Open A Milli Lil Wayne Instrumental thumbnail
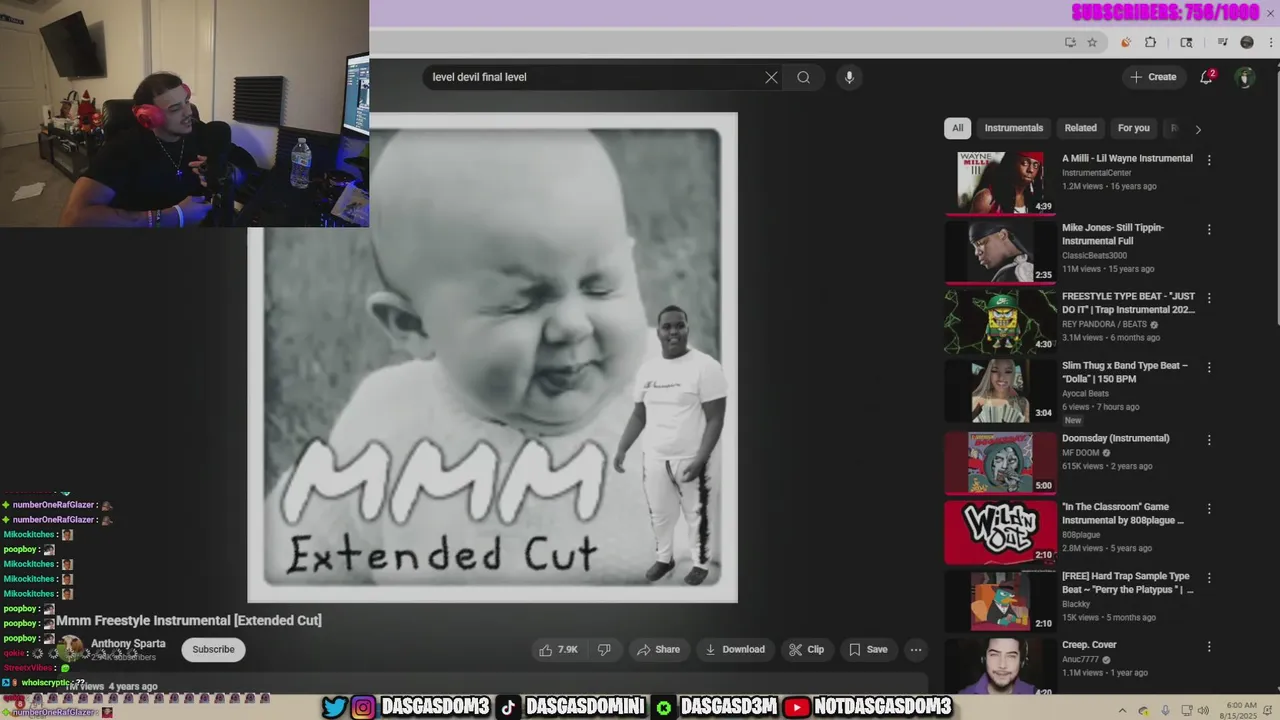Screen dimensions: 1280x720 click(x=1000, y=183)
